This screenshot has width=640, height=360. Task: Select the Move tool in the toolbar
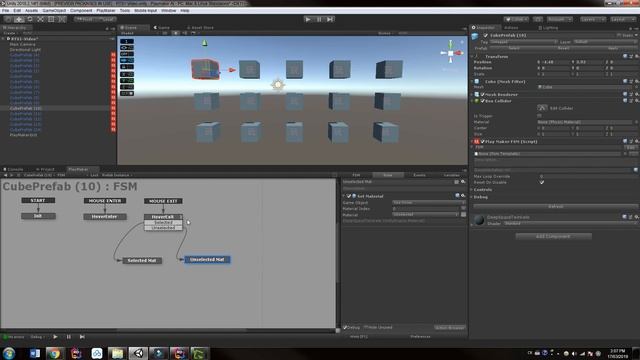click(19, 19)
